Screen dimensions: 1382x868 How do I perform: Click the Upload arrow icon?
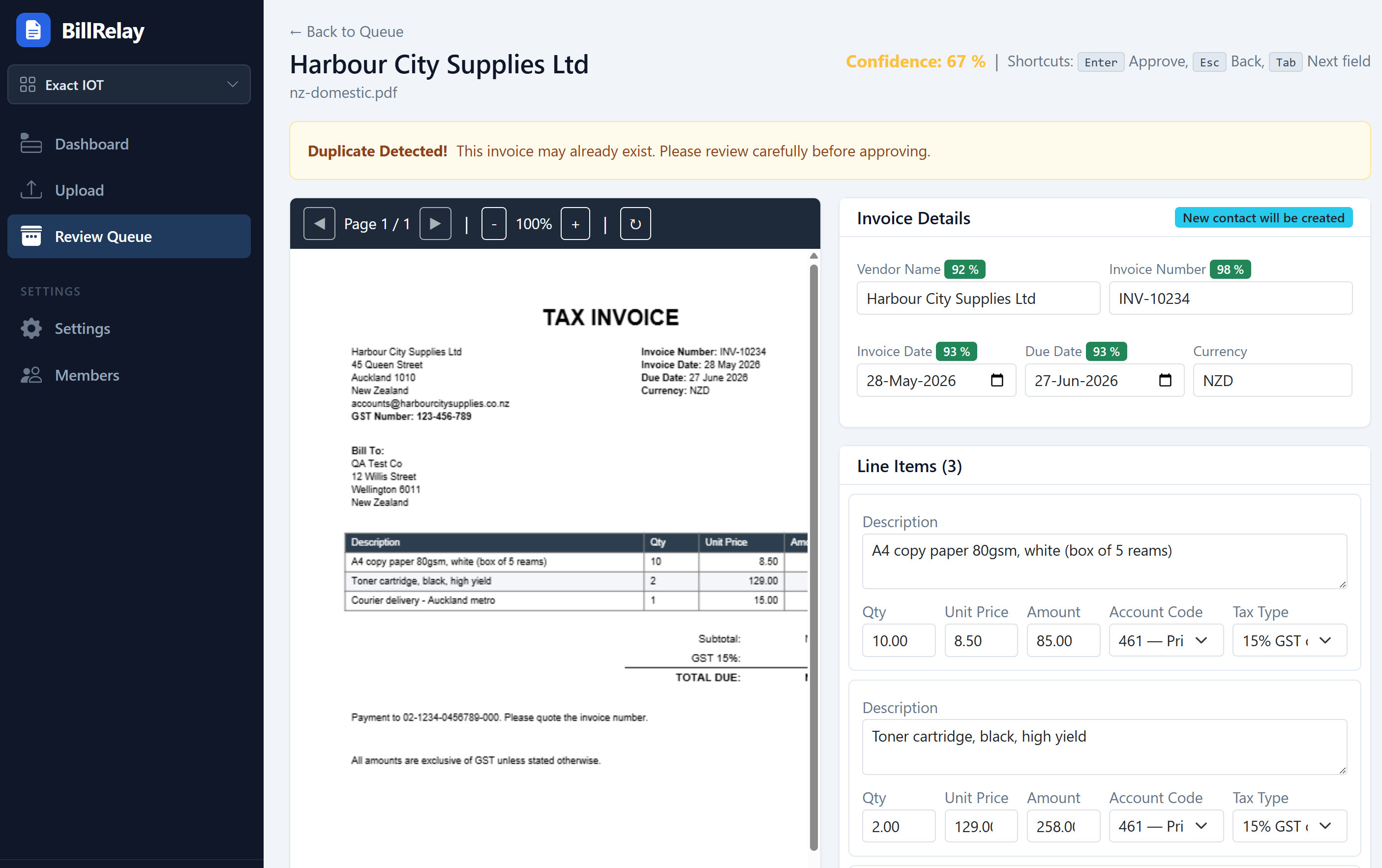[x=31, y=189]
